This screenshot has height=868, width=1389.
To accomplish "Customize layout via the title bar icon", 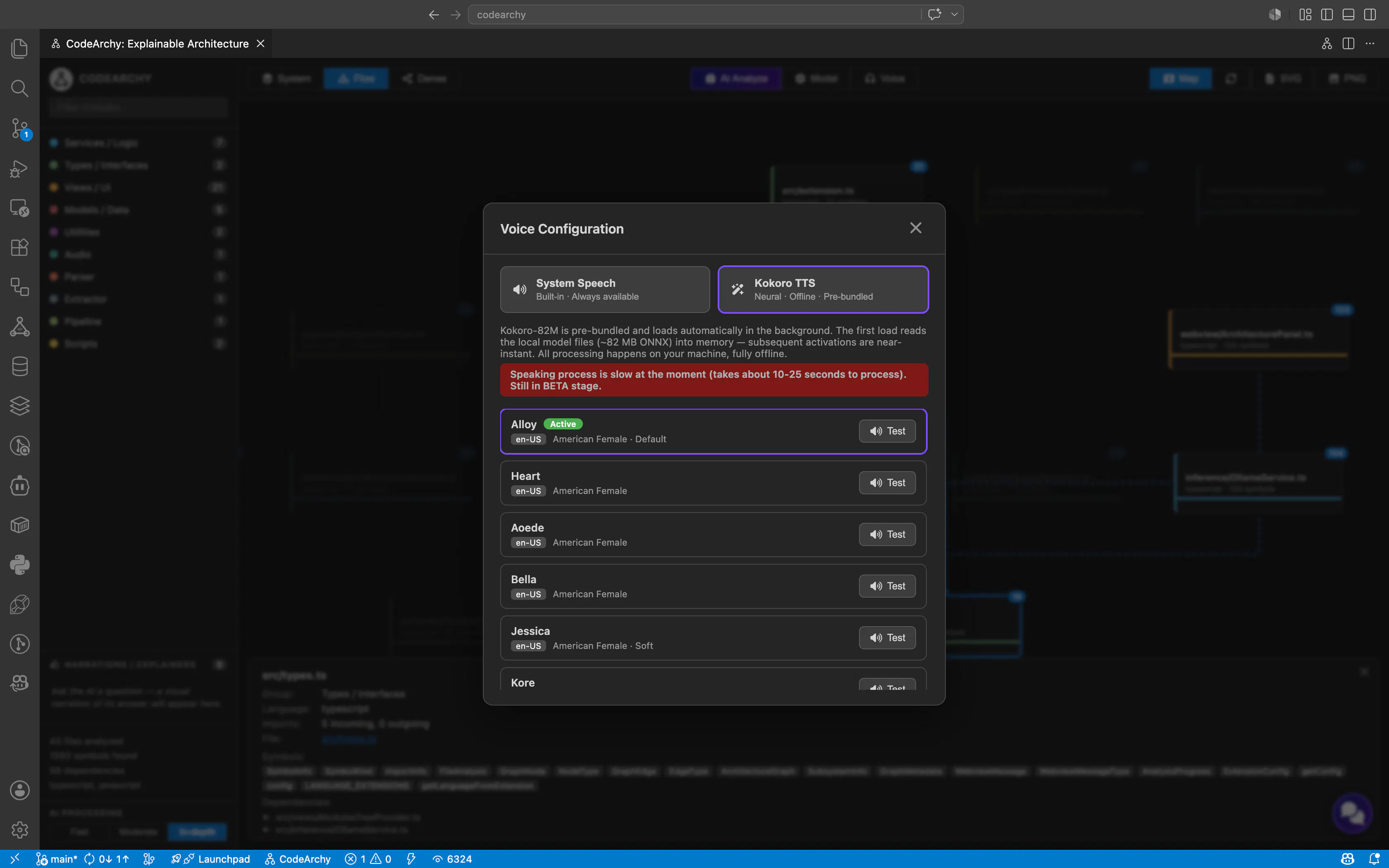I will (x=1305, y=15).
